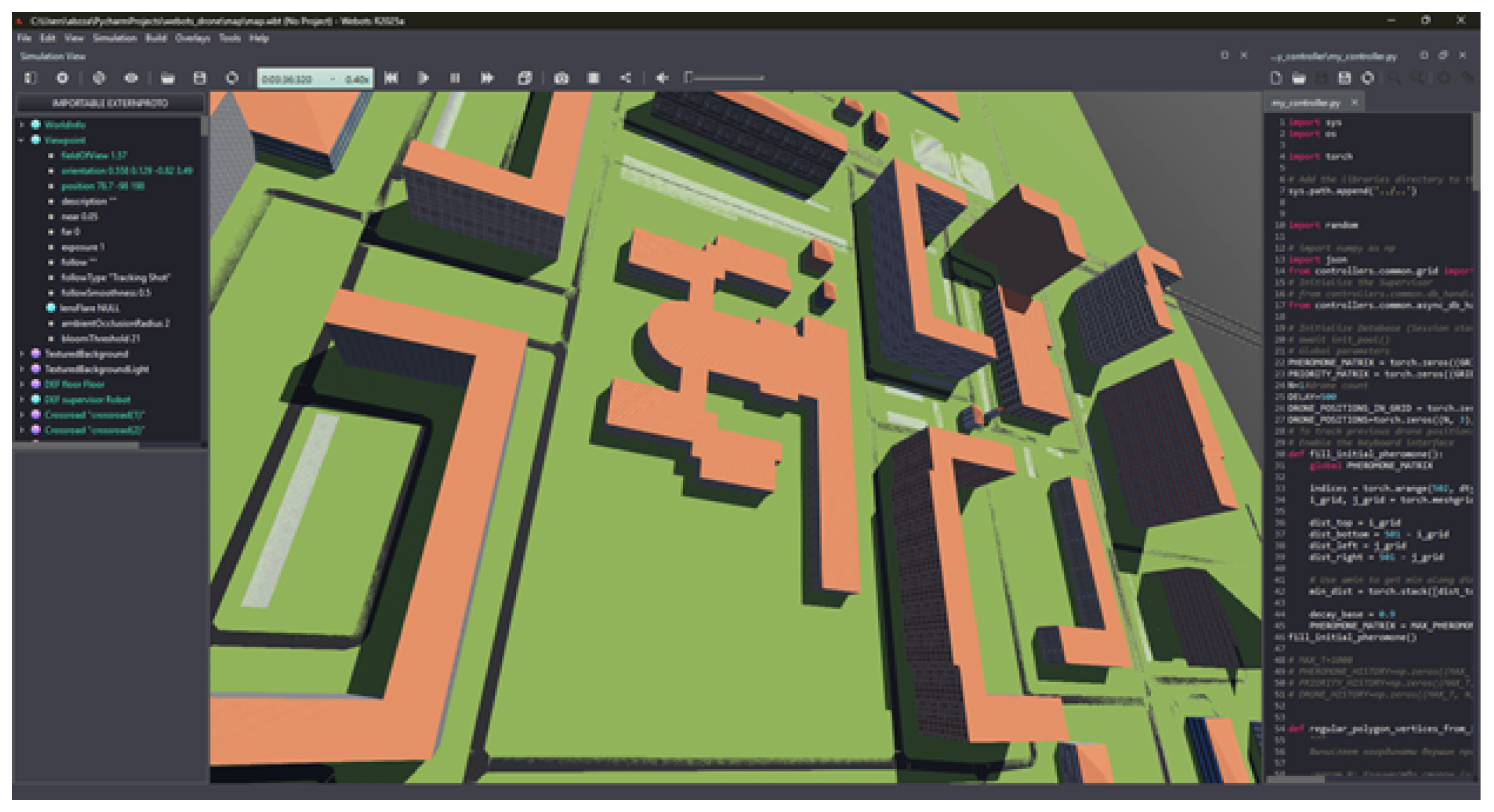
Task: Take a screenshot with camera icon
Action: coord(561,78)
